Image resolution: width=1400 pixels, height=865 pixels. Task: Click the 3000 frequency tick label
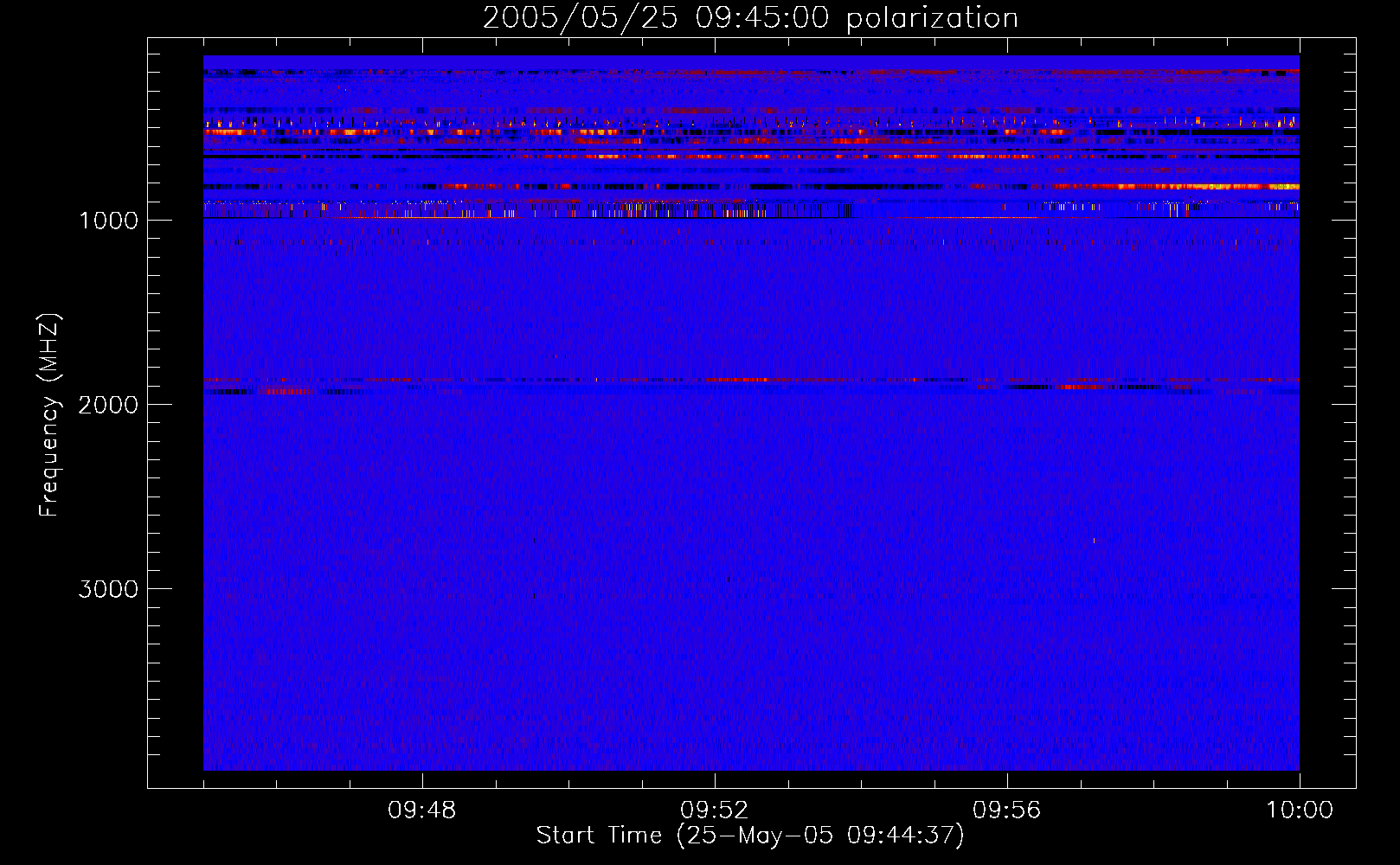pos(108,589)
